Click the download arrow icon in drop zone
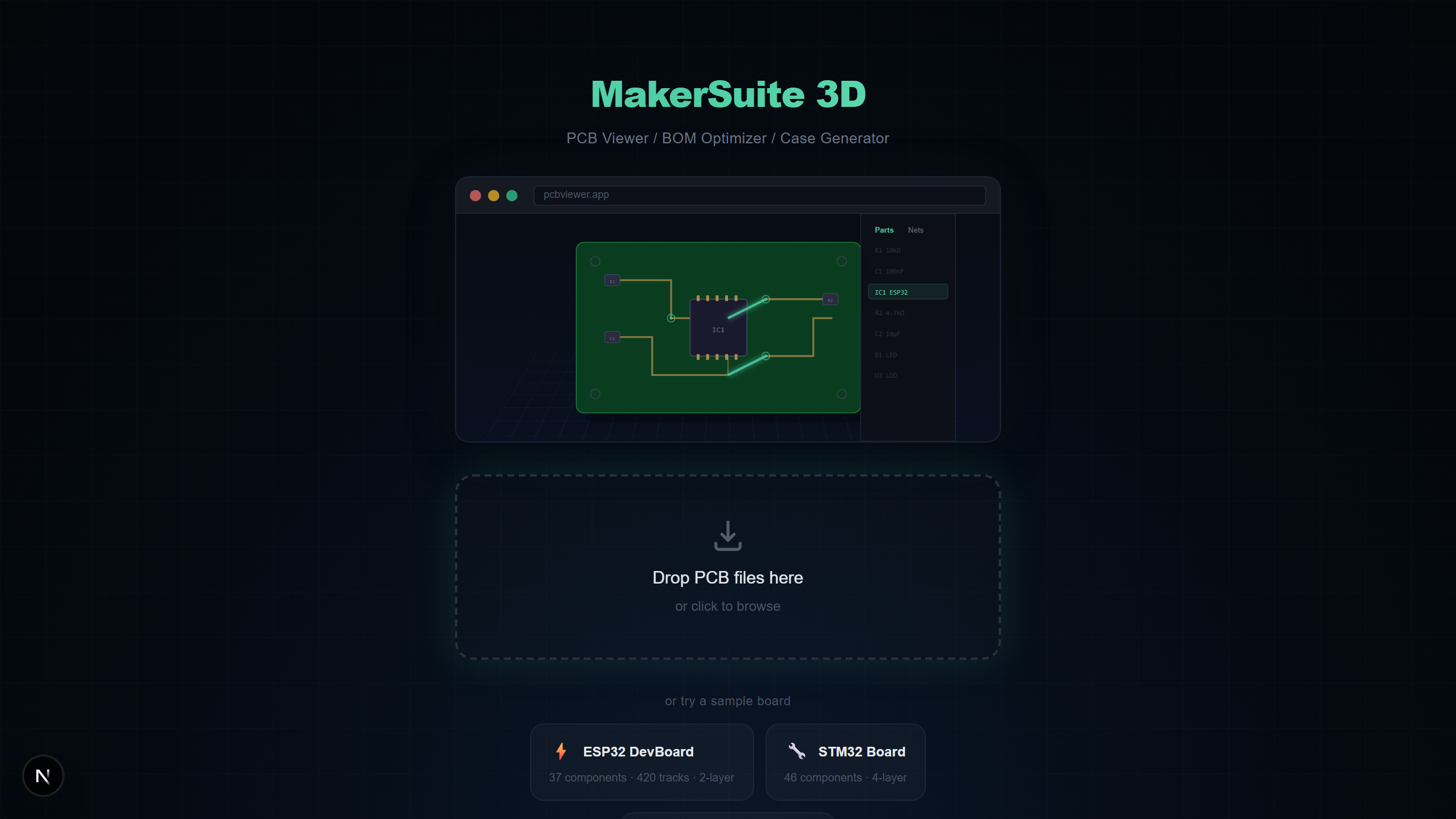Viewport: 1456px width, 819px height. click(727, 536)
